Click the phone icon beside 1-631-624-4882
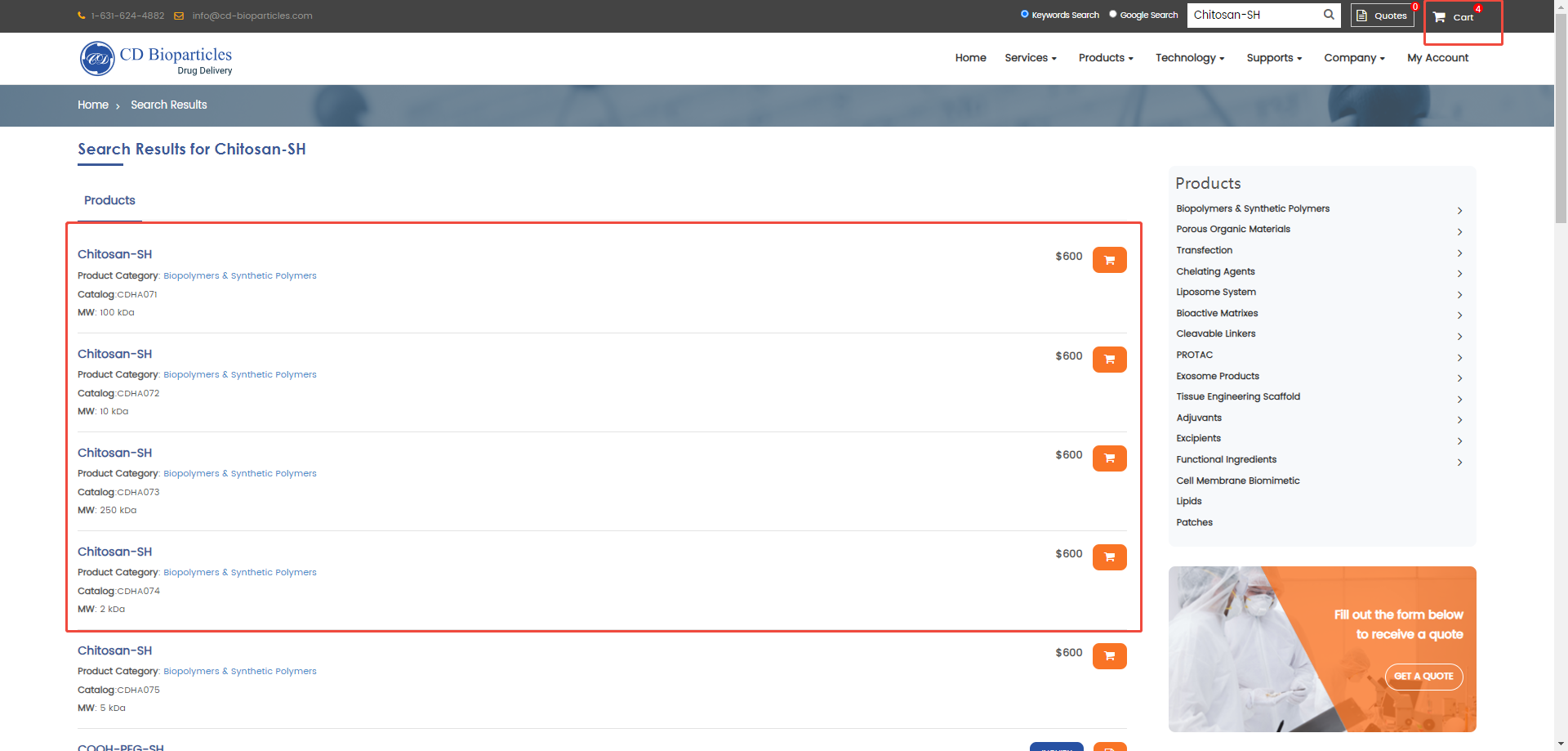Viewport: 1568px width, 751px height. [x=81, y=16]
